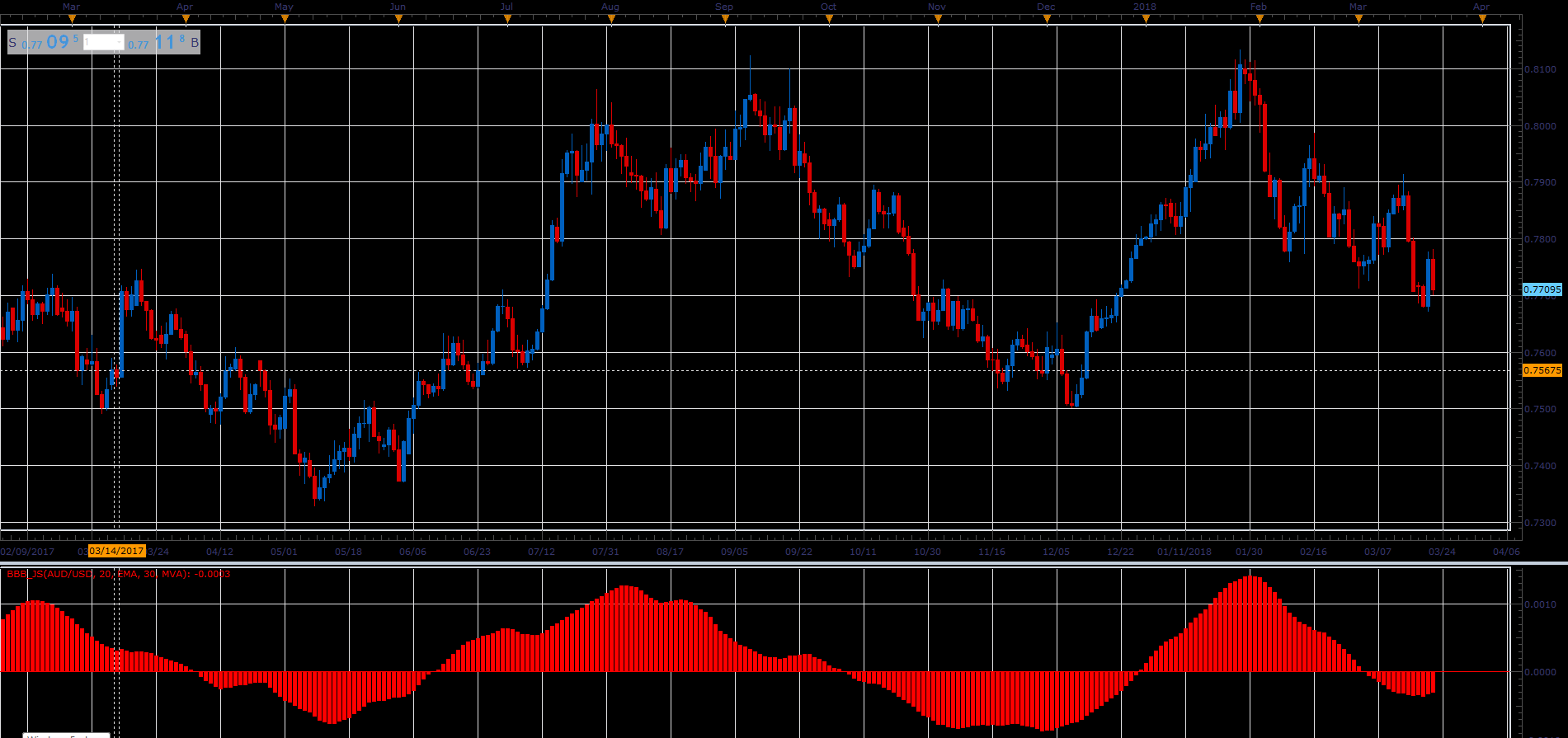This screenshot has width=1568, height=738.
Task: Click the 0.8100 price axis label
Action: pos(1540,69)
